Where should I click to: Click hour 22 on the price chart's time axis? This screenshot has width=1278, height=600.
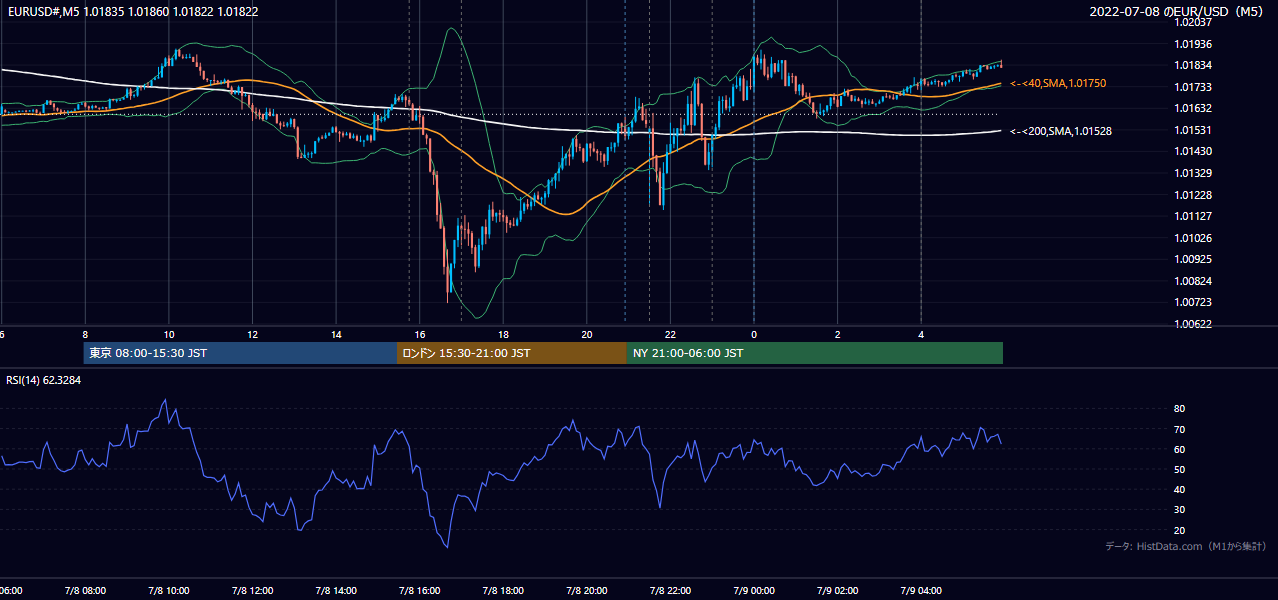point(671,335)
